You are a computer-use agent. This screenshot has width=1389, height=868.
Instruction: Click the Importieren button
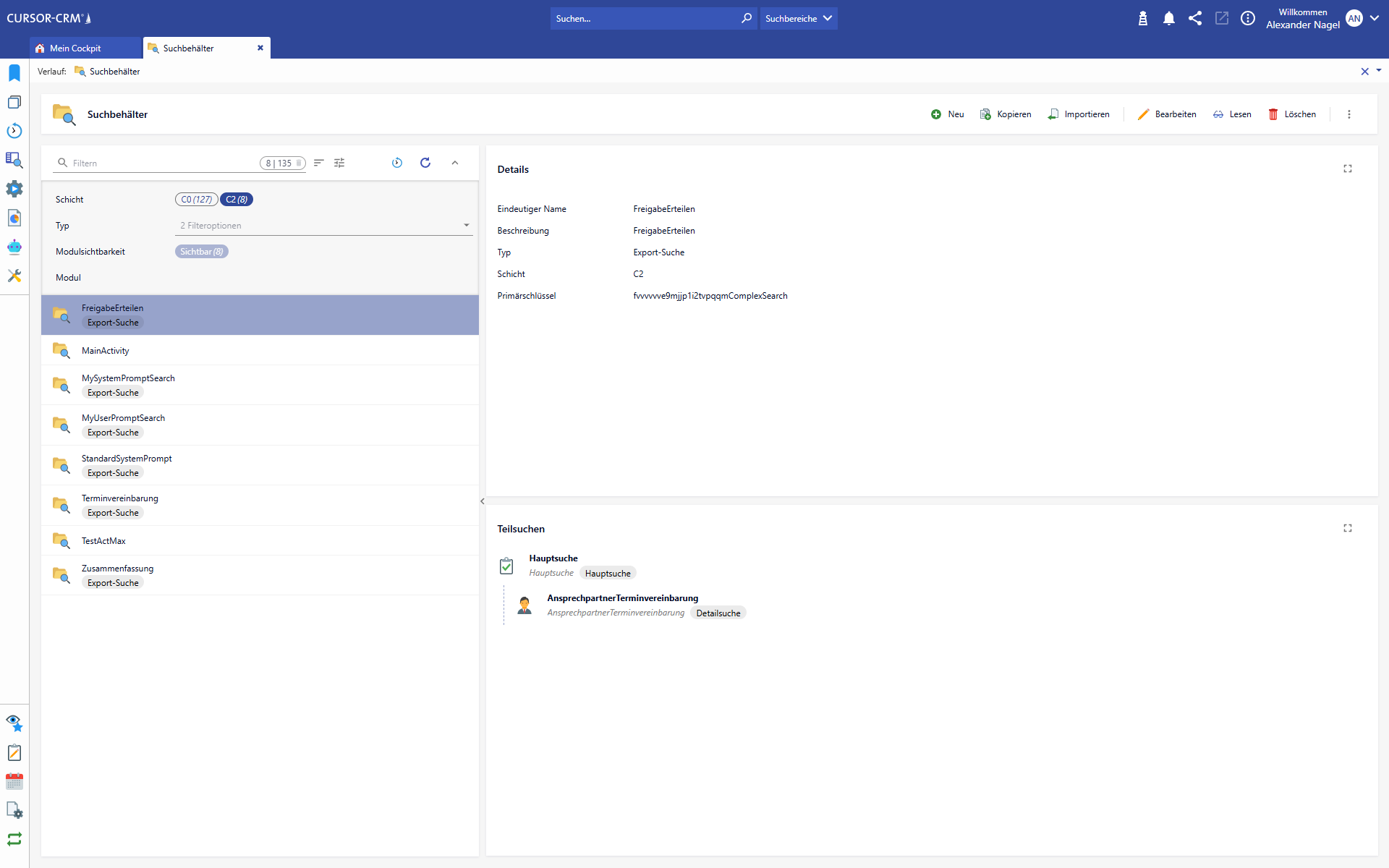[1079, 114]
